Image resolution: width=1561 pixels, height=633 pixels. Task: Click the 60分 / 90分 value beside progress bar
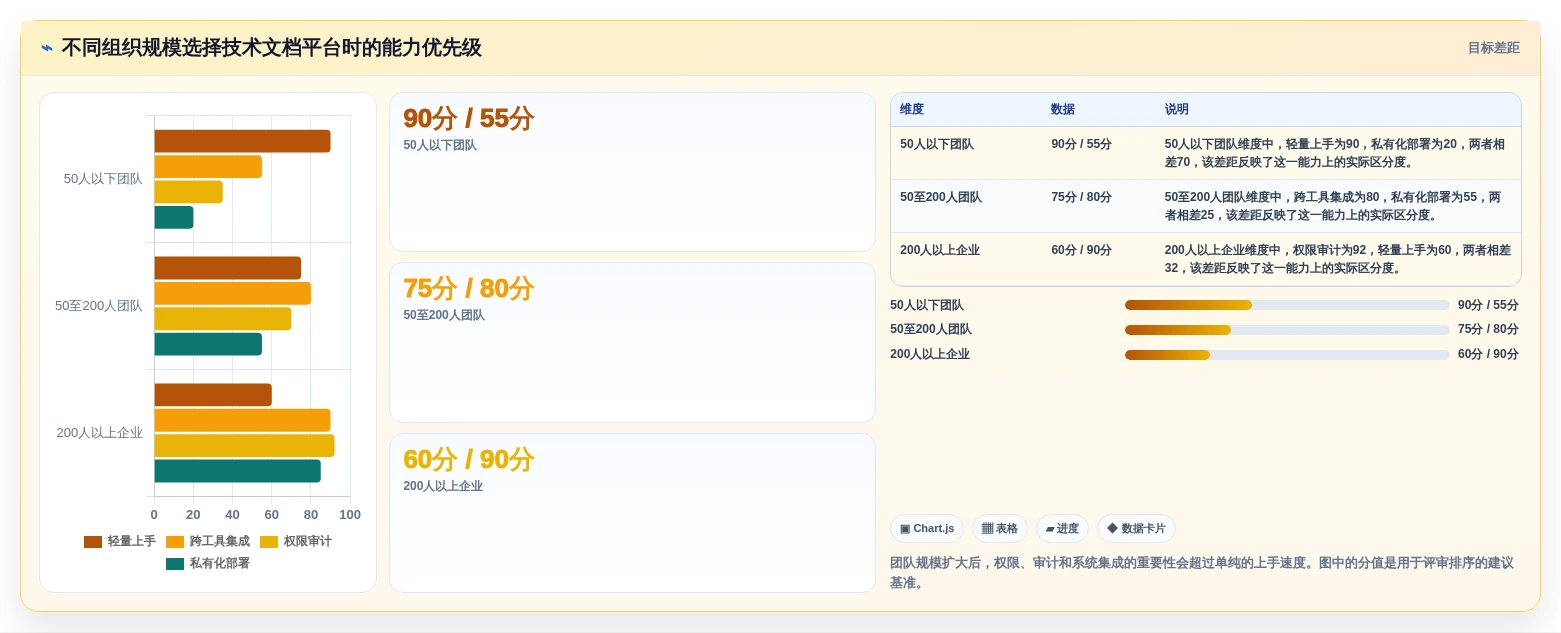pyautogui.click(x=1488, y=355)
